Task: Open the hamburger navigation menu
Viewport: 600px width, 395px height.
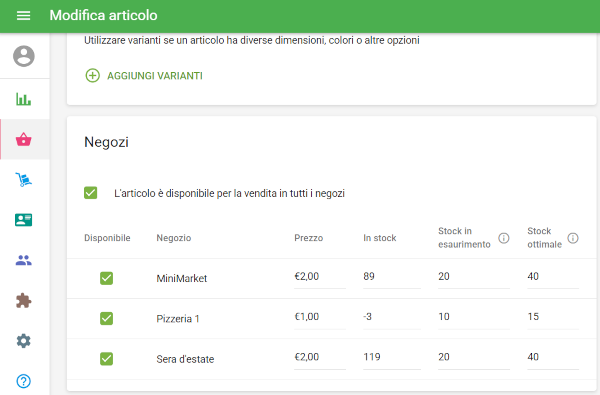Action: (23, 15)
